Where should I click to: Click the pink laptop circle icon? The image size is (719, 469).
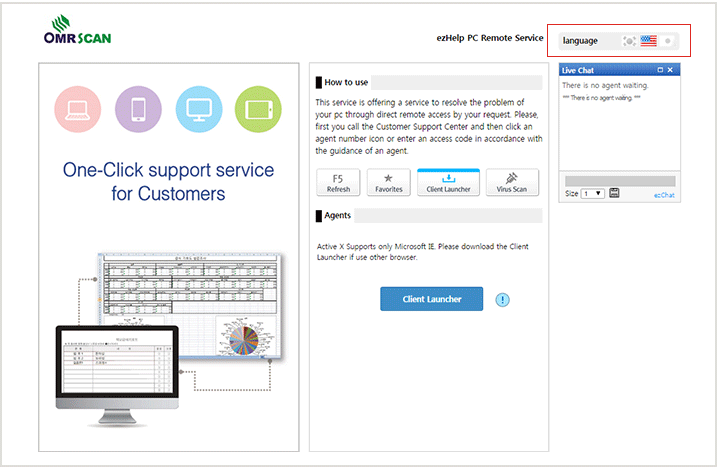78,110
